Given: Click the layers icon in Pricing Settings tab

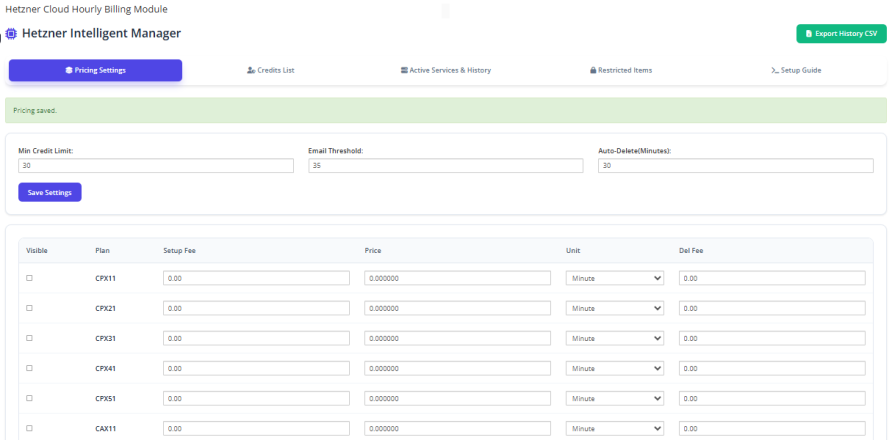Looking at the screenshot, I should [x=69, y=71].
